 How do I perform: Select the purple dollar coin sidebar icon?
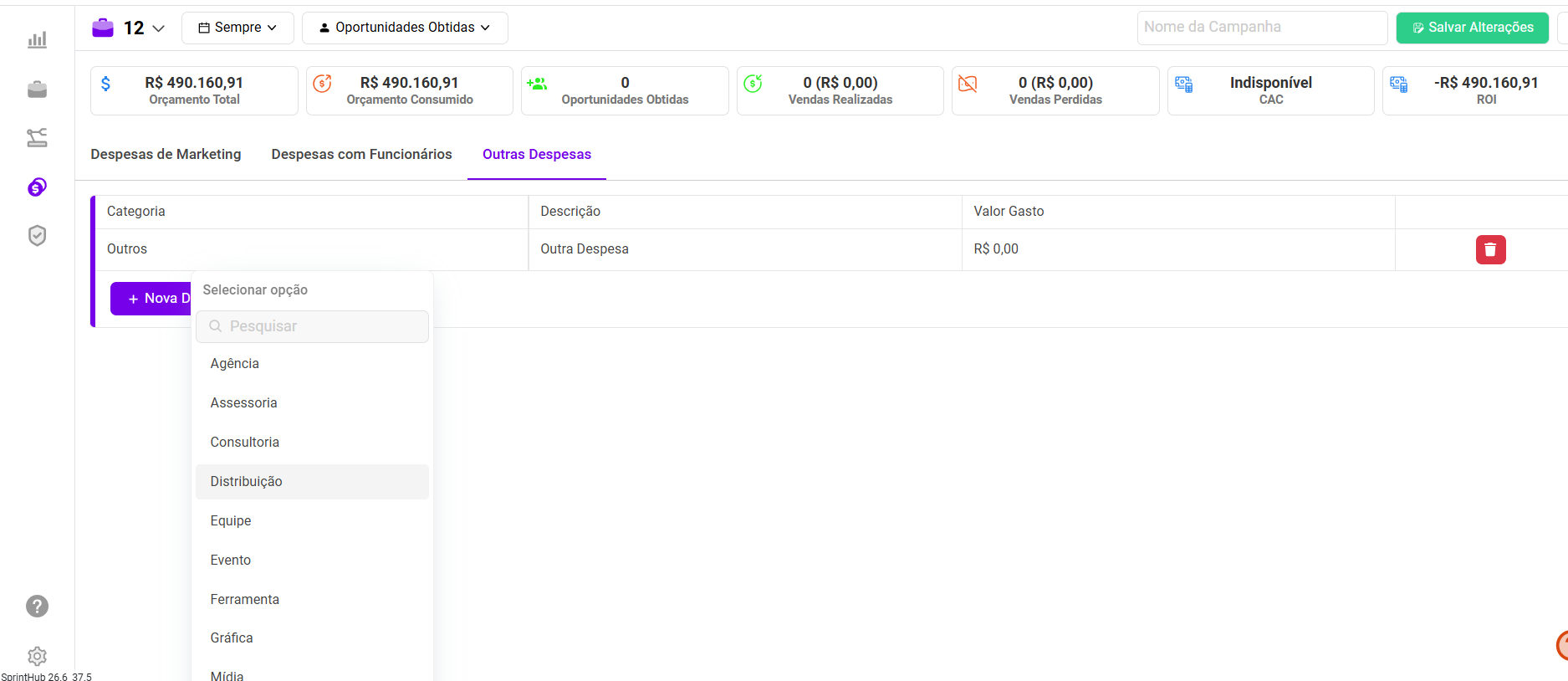pos(37,187)
